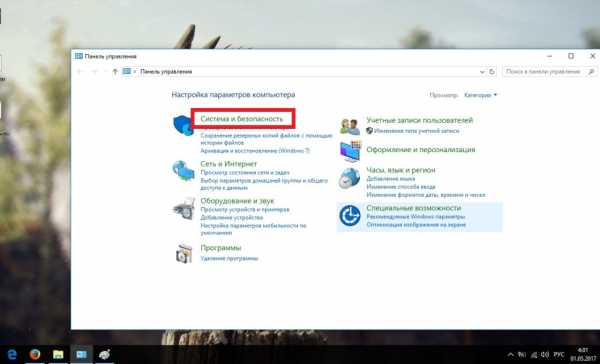Open the Сеть и Интернет heading link
Screen dimensions: 600x364
[228, 164]
